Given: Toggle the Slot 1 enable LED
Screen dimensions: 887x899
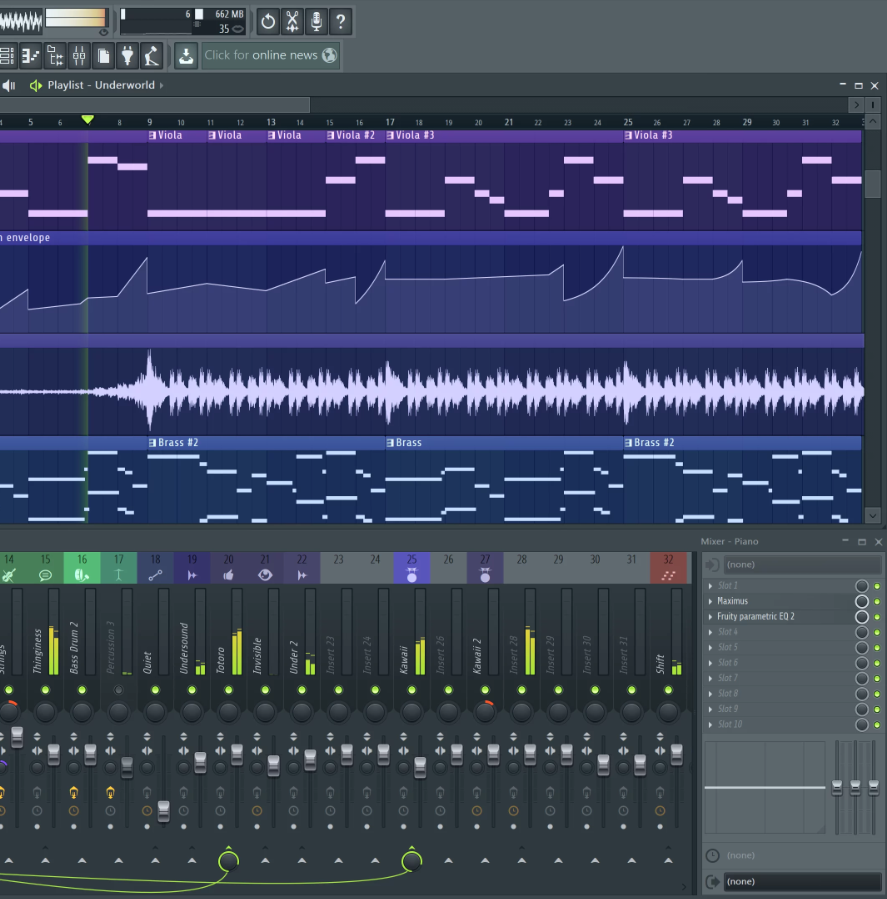Looking at the screenshot, I should (877, 586).
